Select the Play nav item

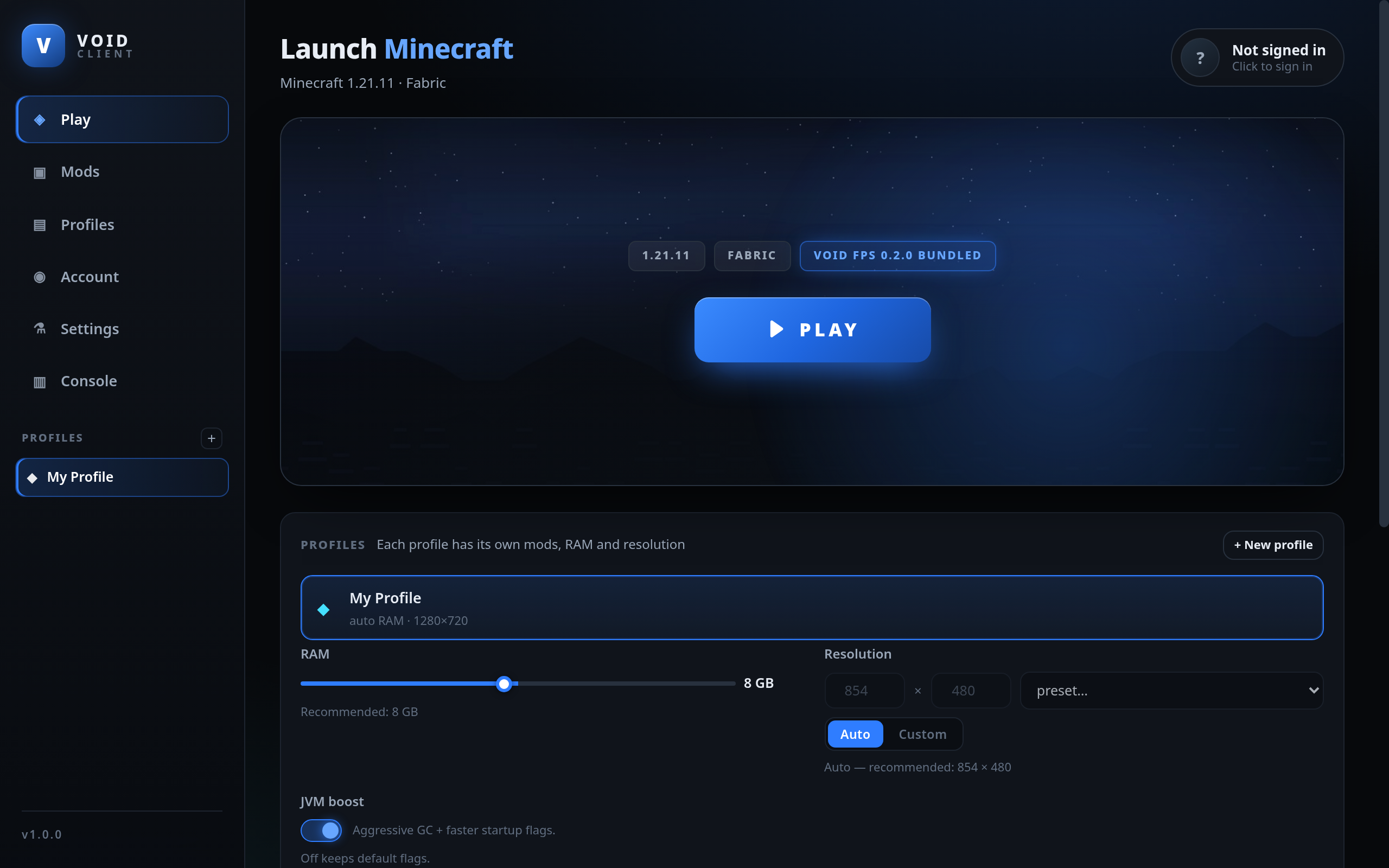pos(122,119)
